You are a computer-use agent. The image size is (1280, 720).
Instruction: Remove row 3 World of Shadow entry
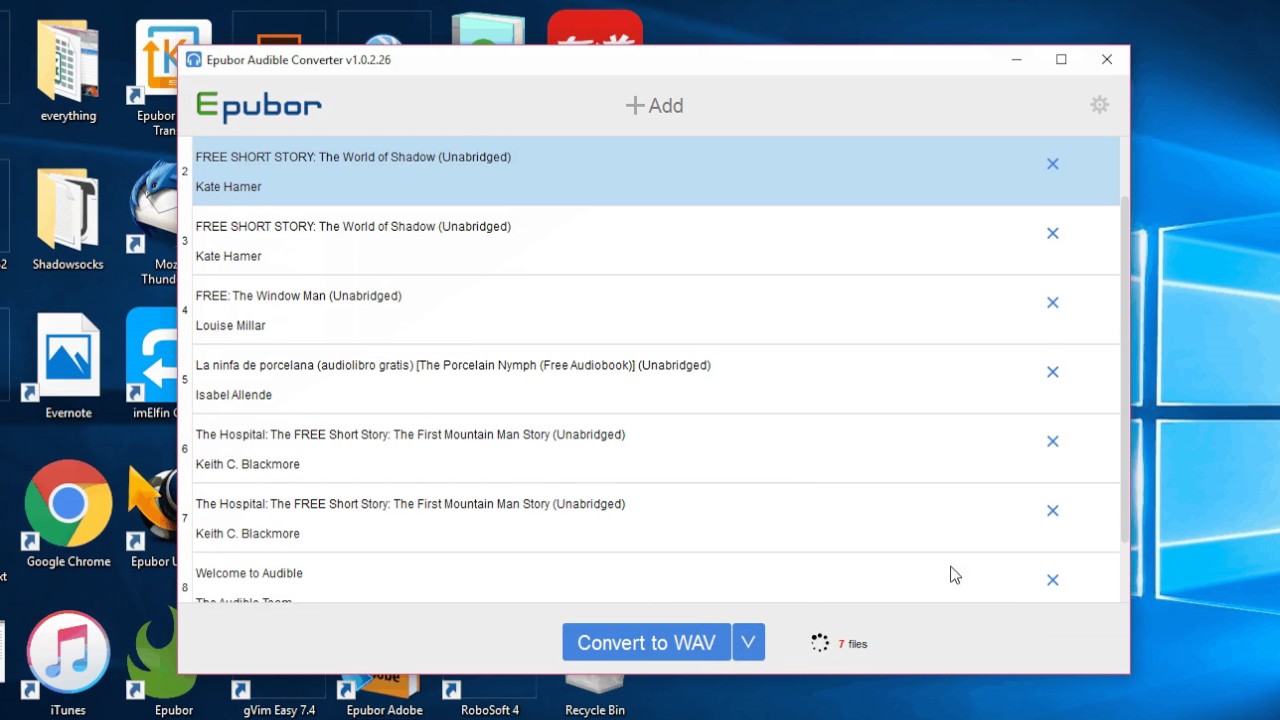[1052, 233]
